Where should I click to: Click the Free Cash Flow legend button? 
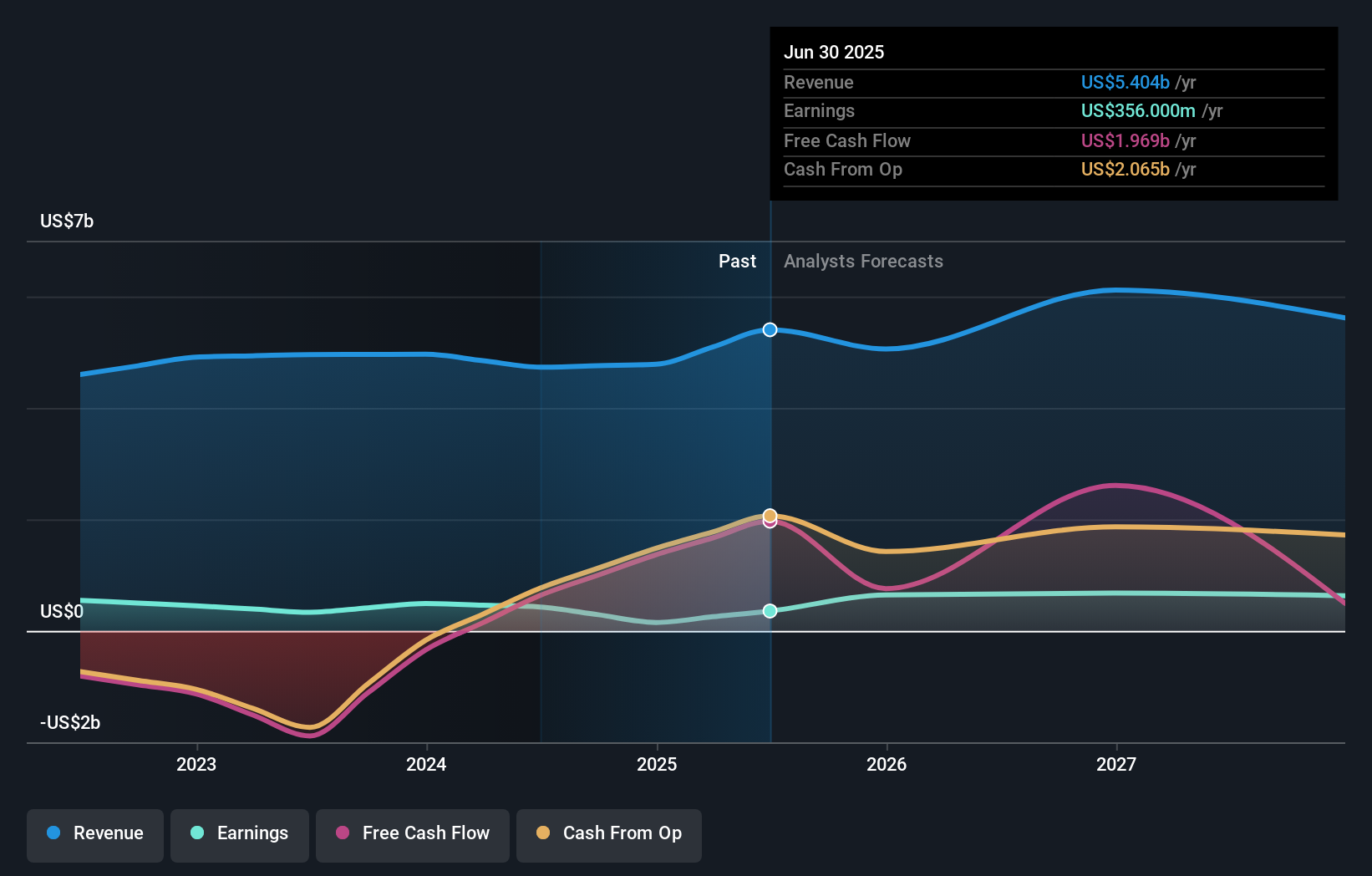[x=412, y=835]
